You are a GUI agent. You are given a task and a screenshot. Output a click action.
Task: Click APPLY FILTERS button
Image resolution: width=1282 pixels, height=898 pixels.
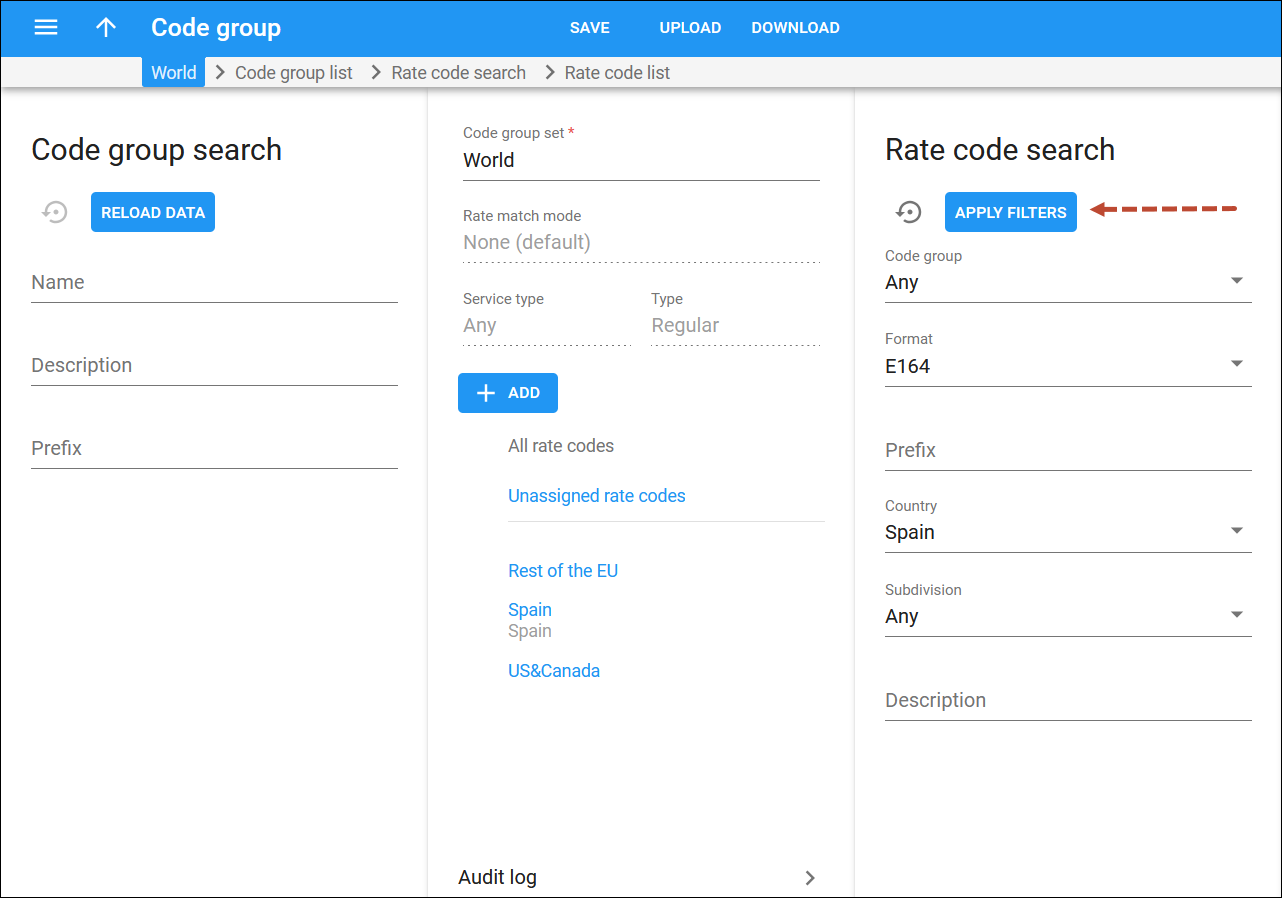coord(1011,212)
